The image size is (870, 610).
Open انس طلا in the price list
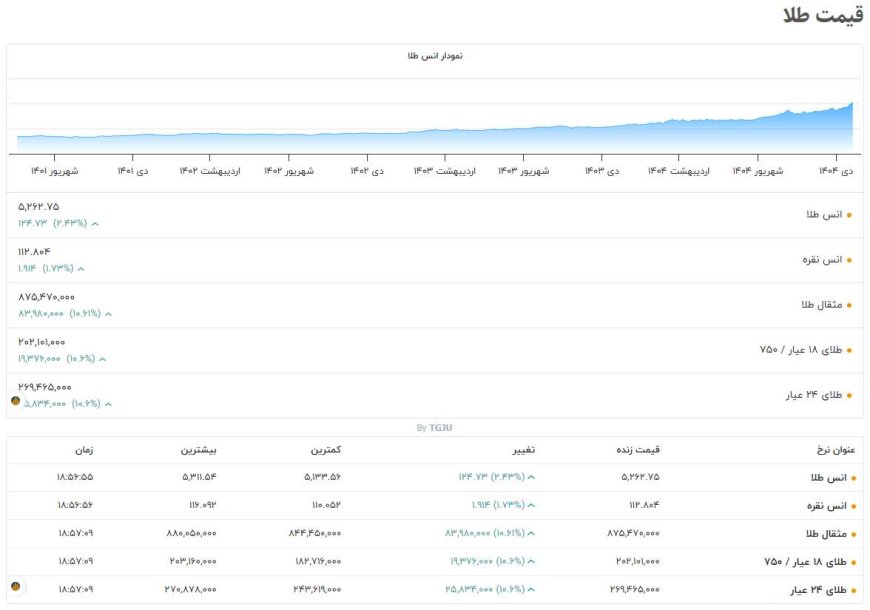(825, 215)
